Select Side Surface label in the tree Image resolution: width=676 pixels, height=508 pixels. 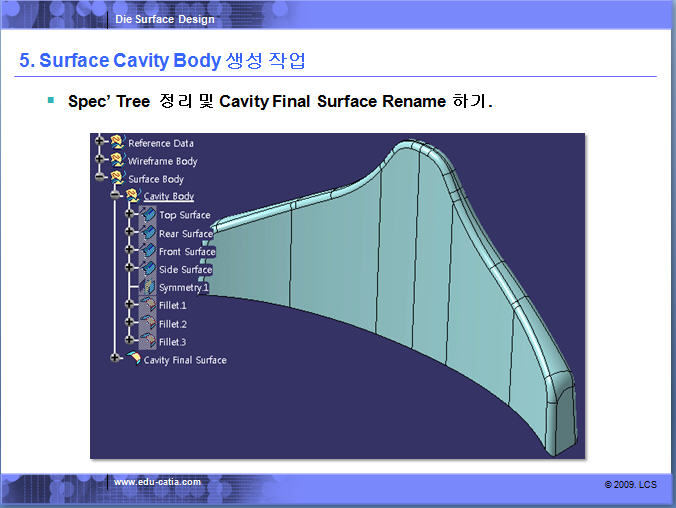185,270
